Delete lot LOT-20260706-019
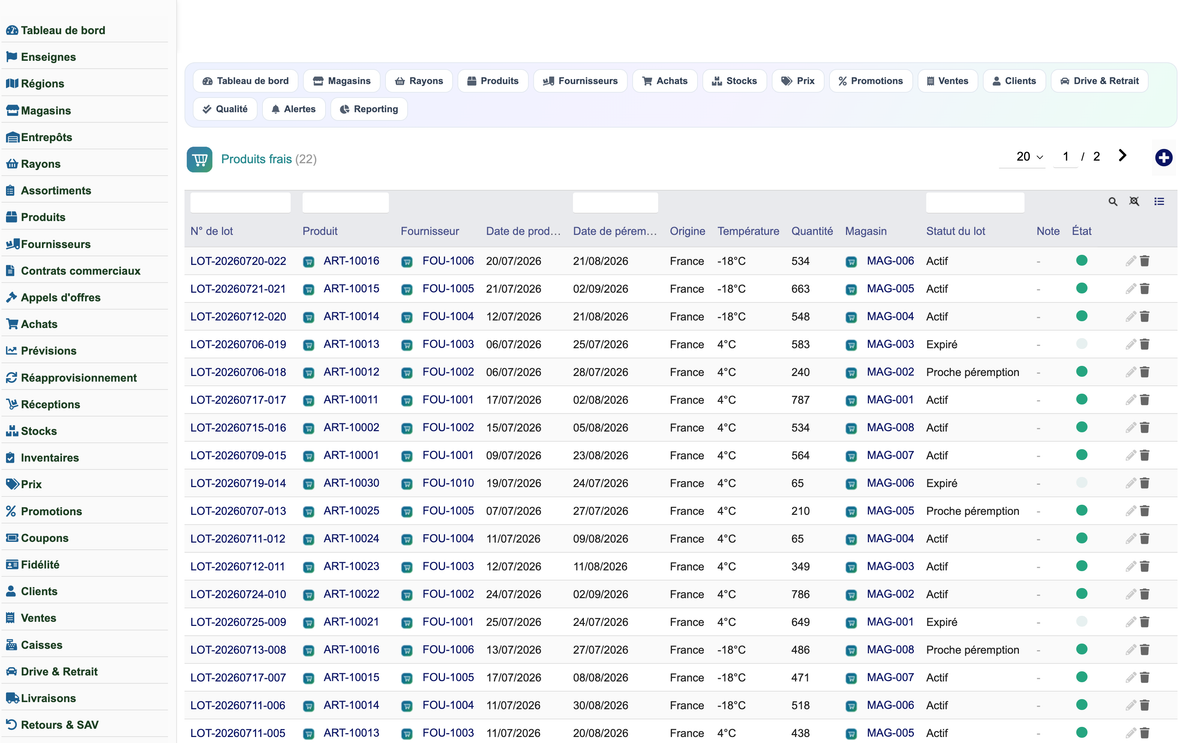The width and height of the screenshot is (1200, 743). (1145, 344)
